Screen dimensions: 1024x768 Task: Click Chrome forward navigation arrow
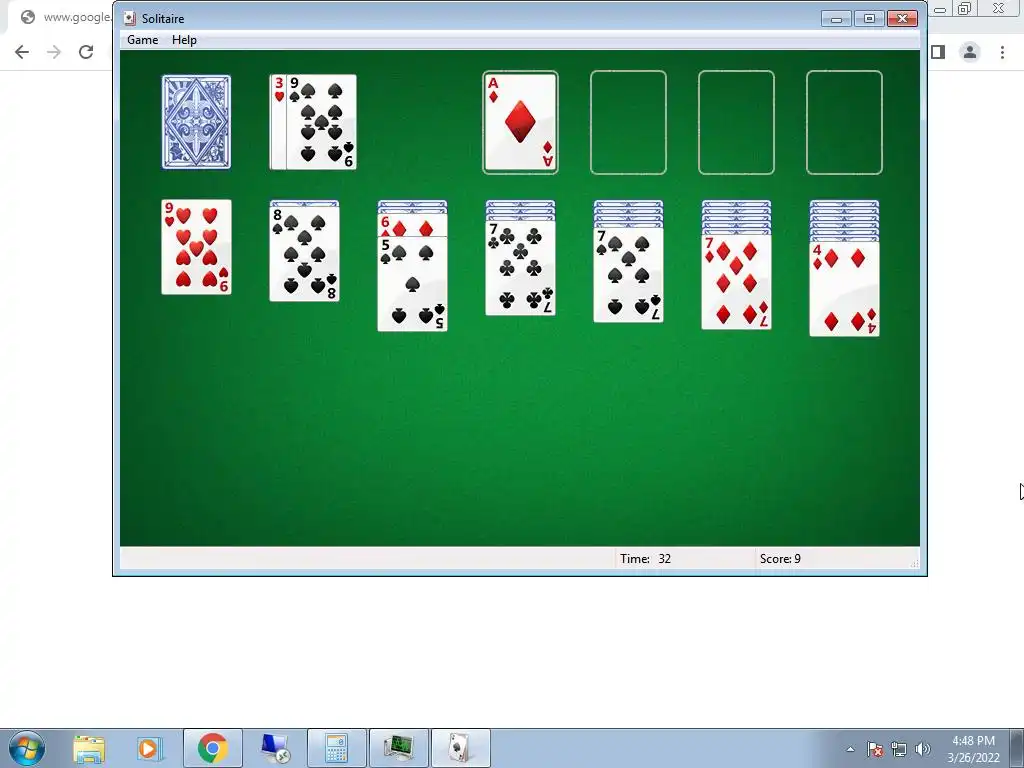54,52
